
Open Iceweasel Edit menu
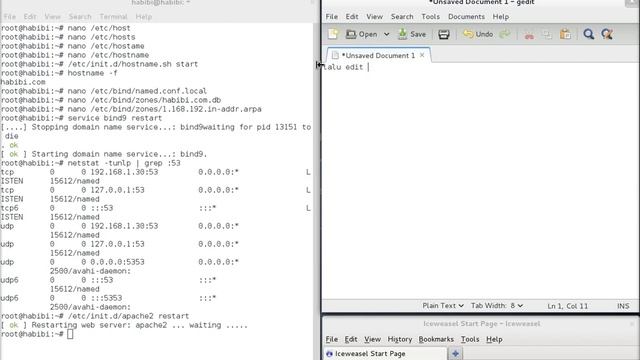coord(351,340)
